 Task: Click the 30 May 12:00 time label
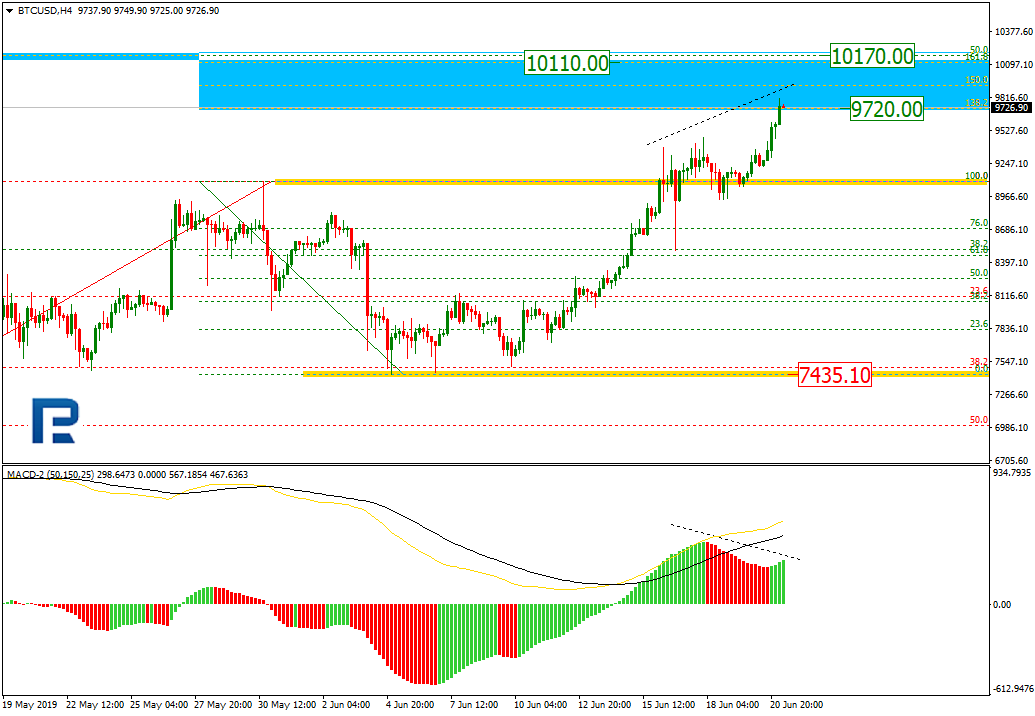(287, 705)
